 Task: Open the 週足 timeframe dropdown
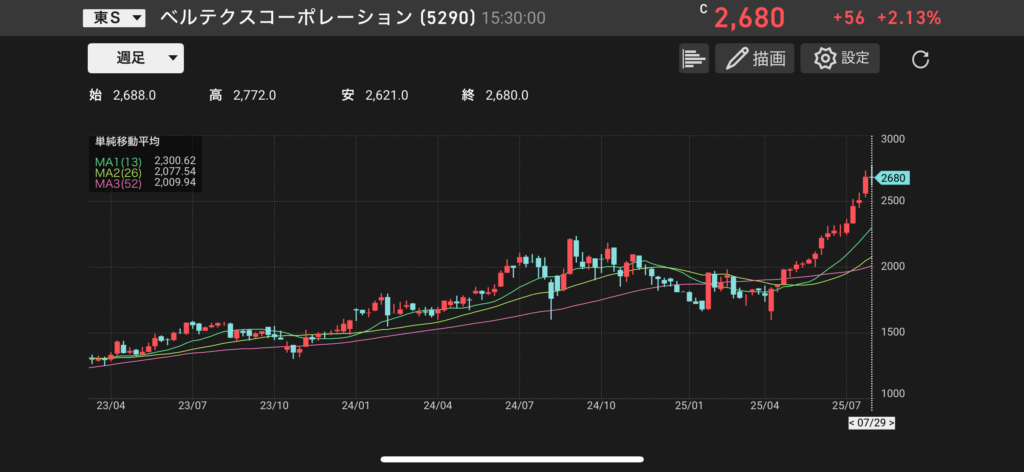coord(136,58)
